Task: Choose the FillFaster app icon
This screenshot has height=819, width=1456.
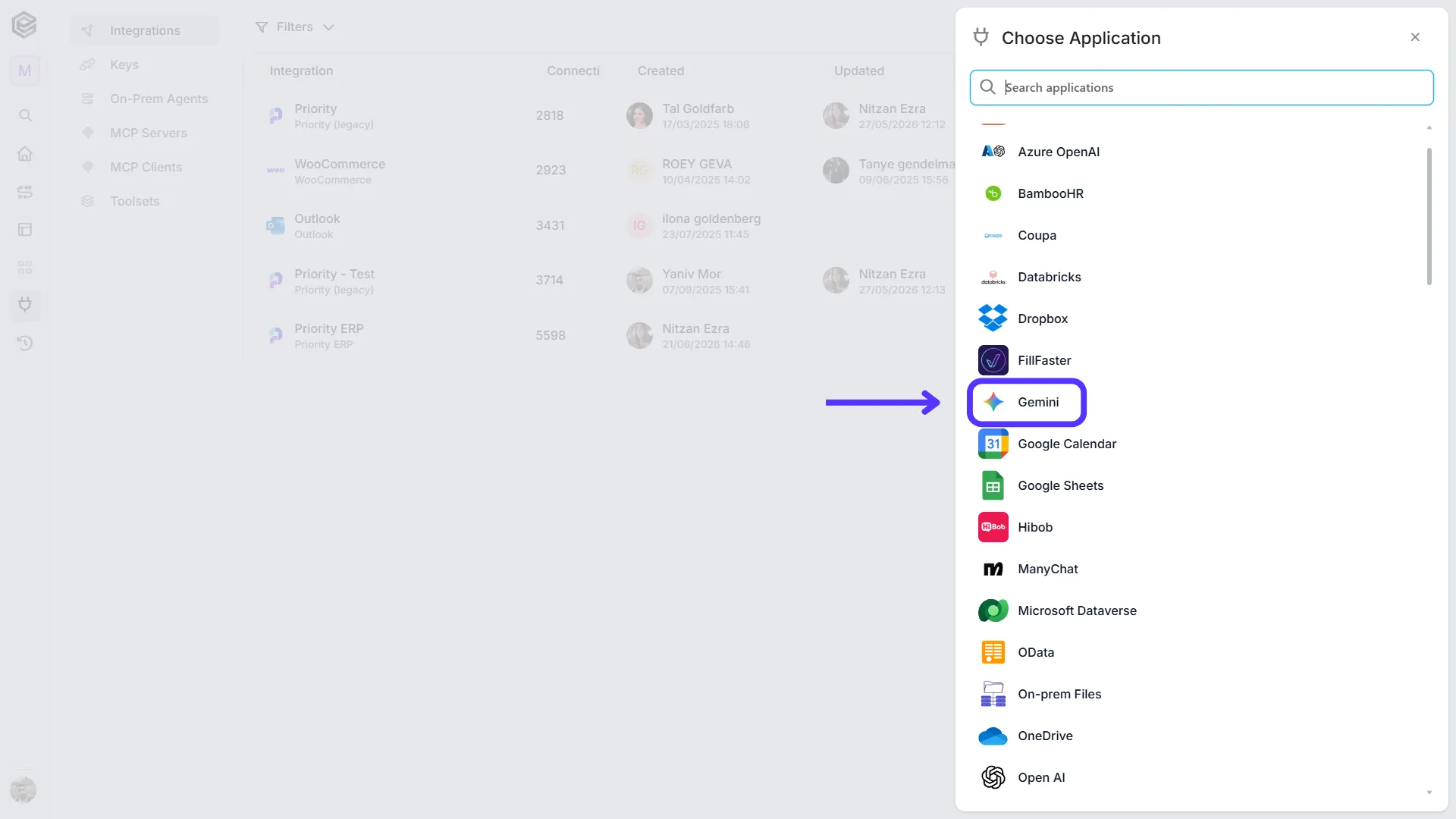Action: point(993,360)
